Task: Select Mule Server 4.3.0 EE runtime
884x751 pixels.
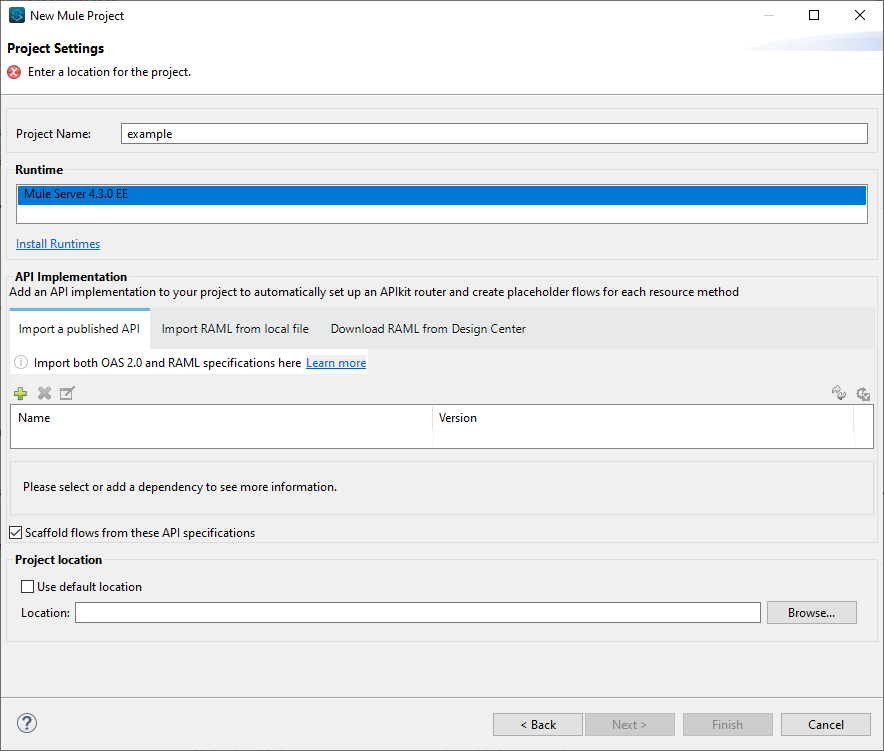Action: point(441,195)
